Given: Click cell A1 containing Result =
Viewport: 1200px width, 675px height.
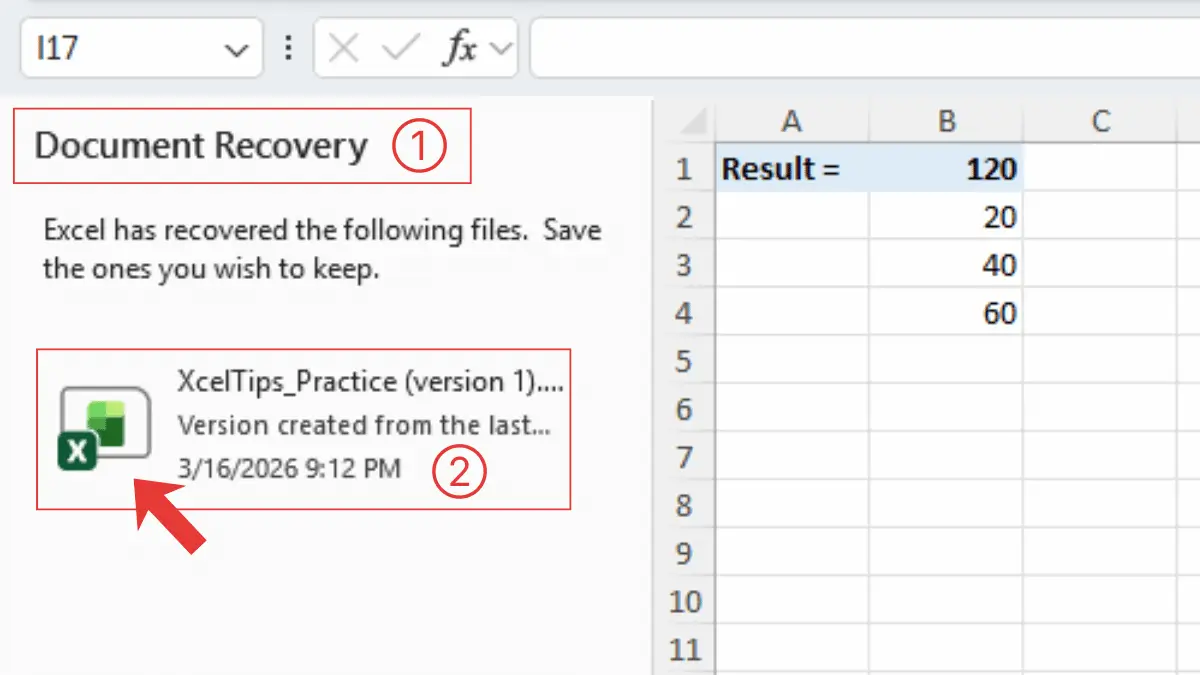Looking at the screenshot, I should tap(792, 169).
